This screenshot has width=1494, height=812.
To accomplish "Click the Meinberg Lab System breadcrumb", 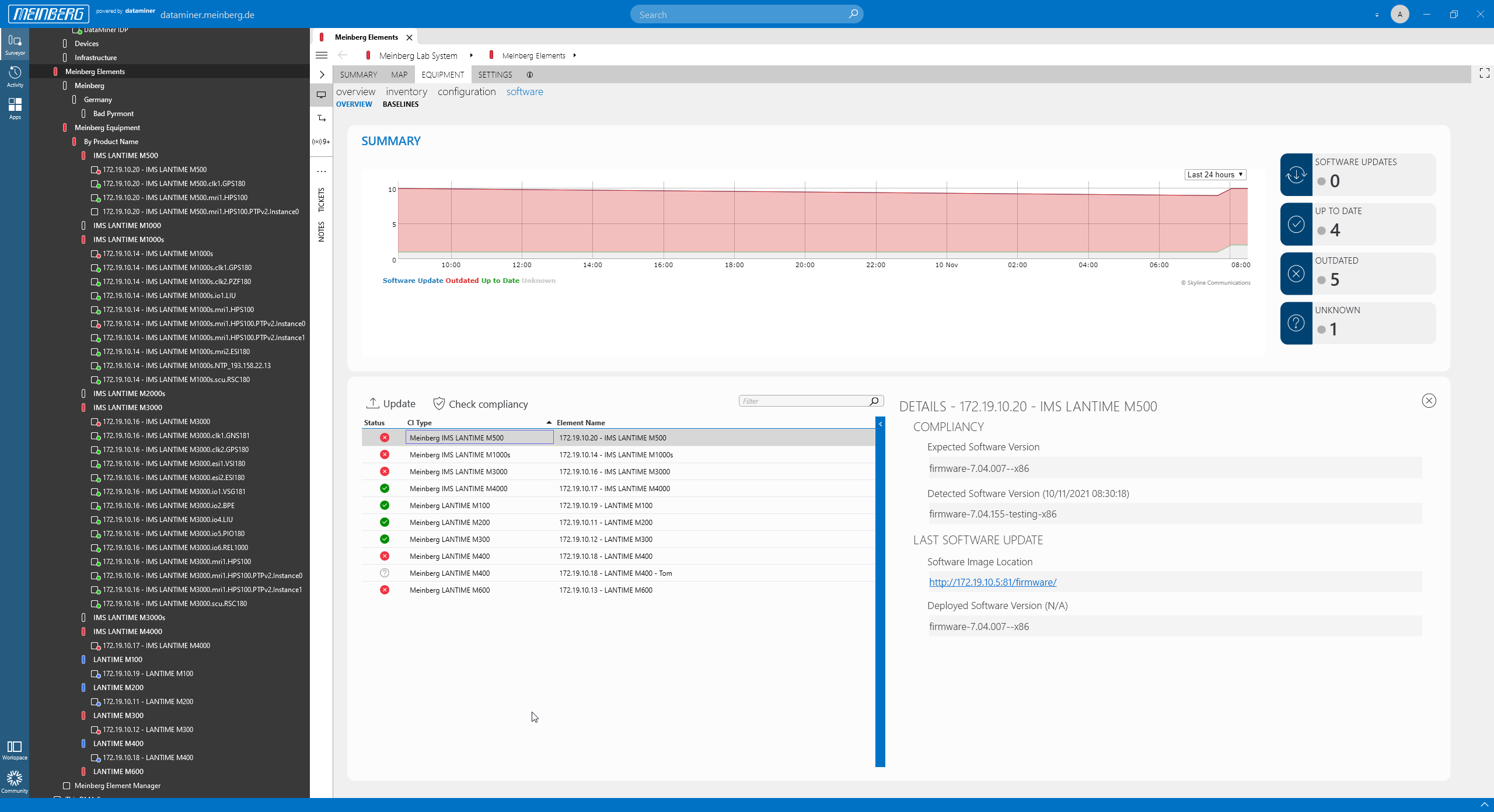I will (x=418, y=55).
